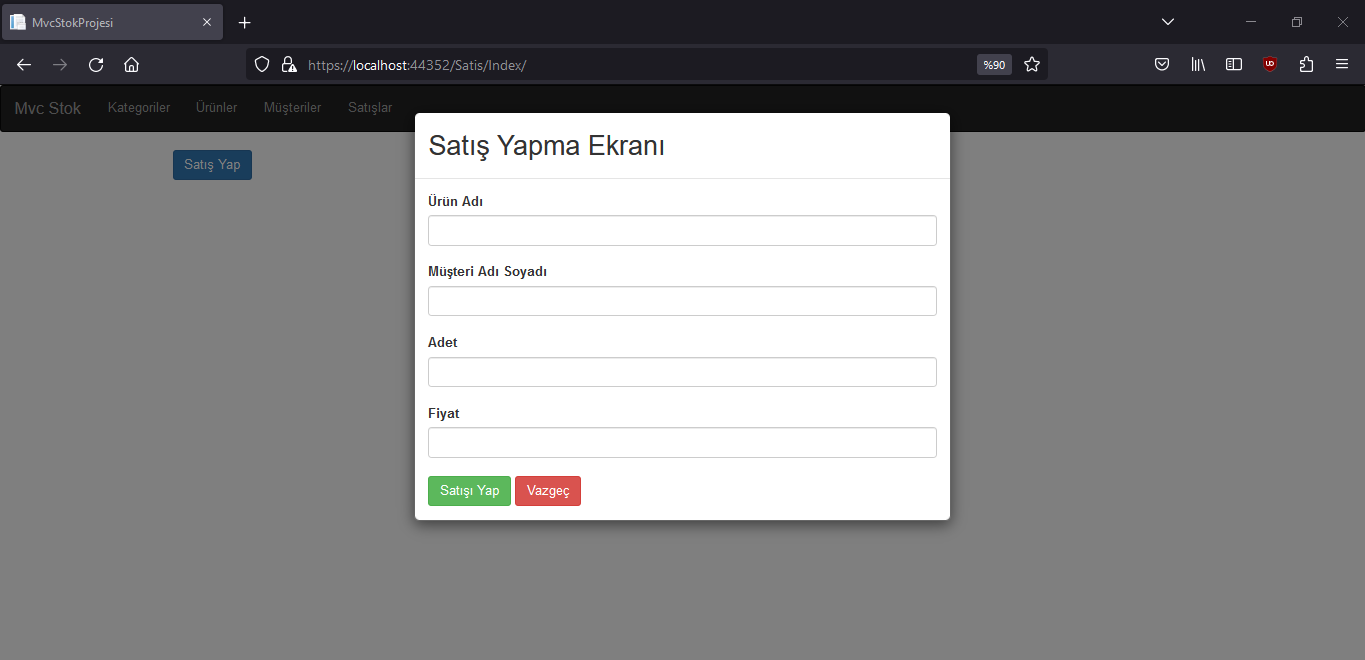Image resolution: width=1365 pixels, height=660 pixels.
Task: Open the sidebar panel icon
Action: [1233, 64]
